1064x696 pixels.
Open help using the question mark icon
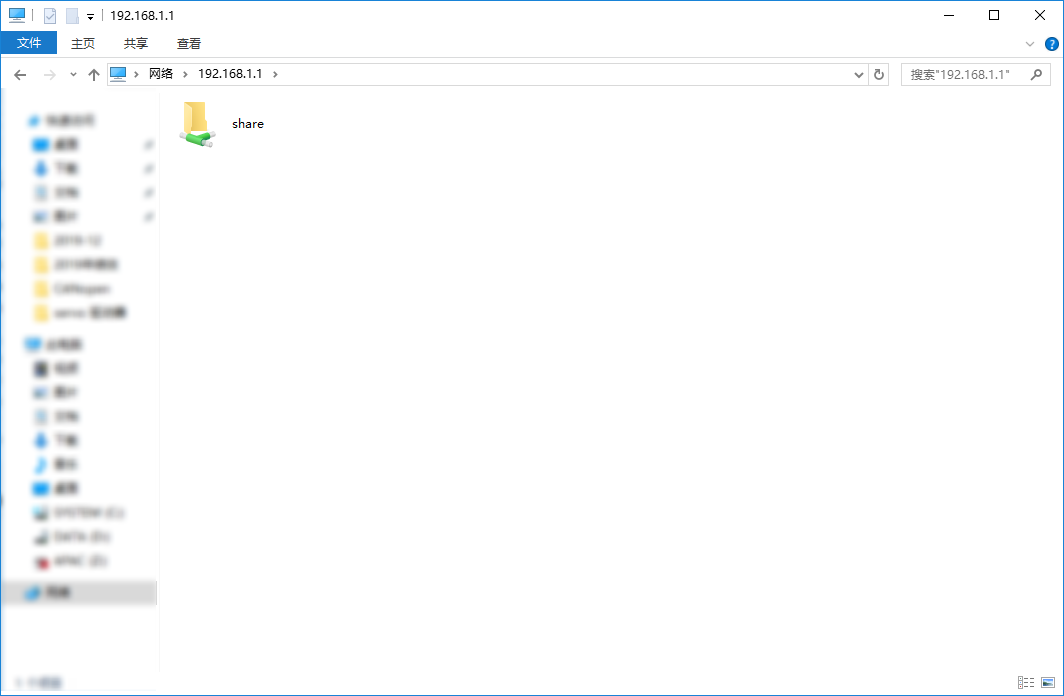click(x=1051, y=43)
